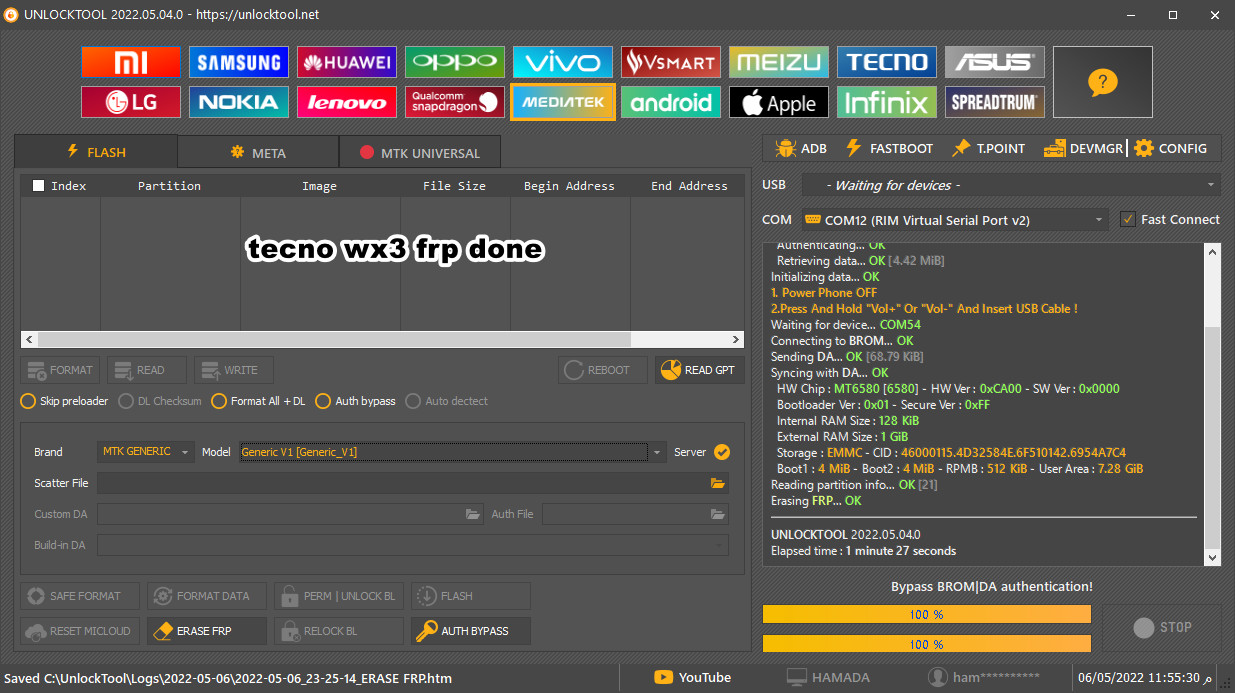Click the lower 100 % progress bar
Screen dimensions: 1235x693
927,644
